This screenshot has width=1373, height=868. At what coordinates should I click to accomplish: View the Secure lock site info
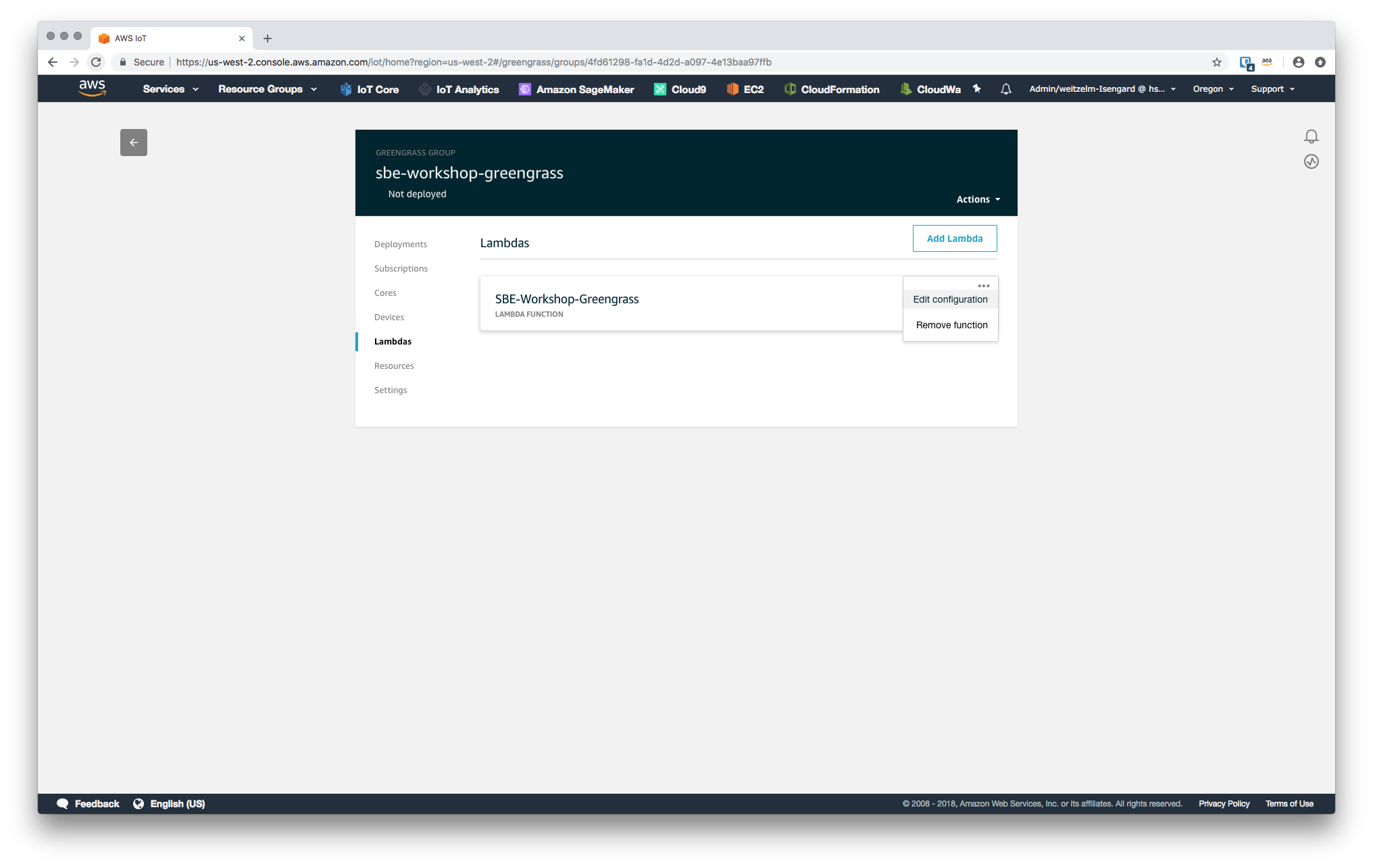pyautogui.click(x=142, y=62)
